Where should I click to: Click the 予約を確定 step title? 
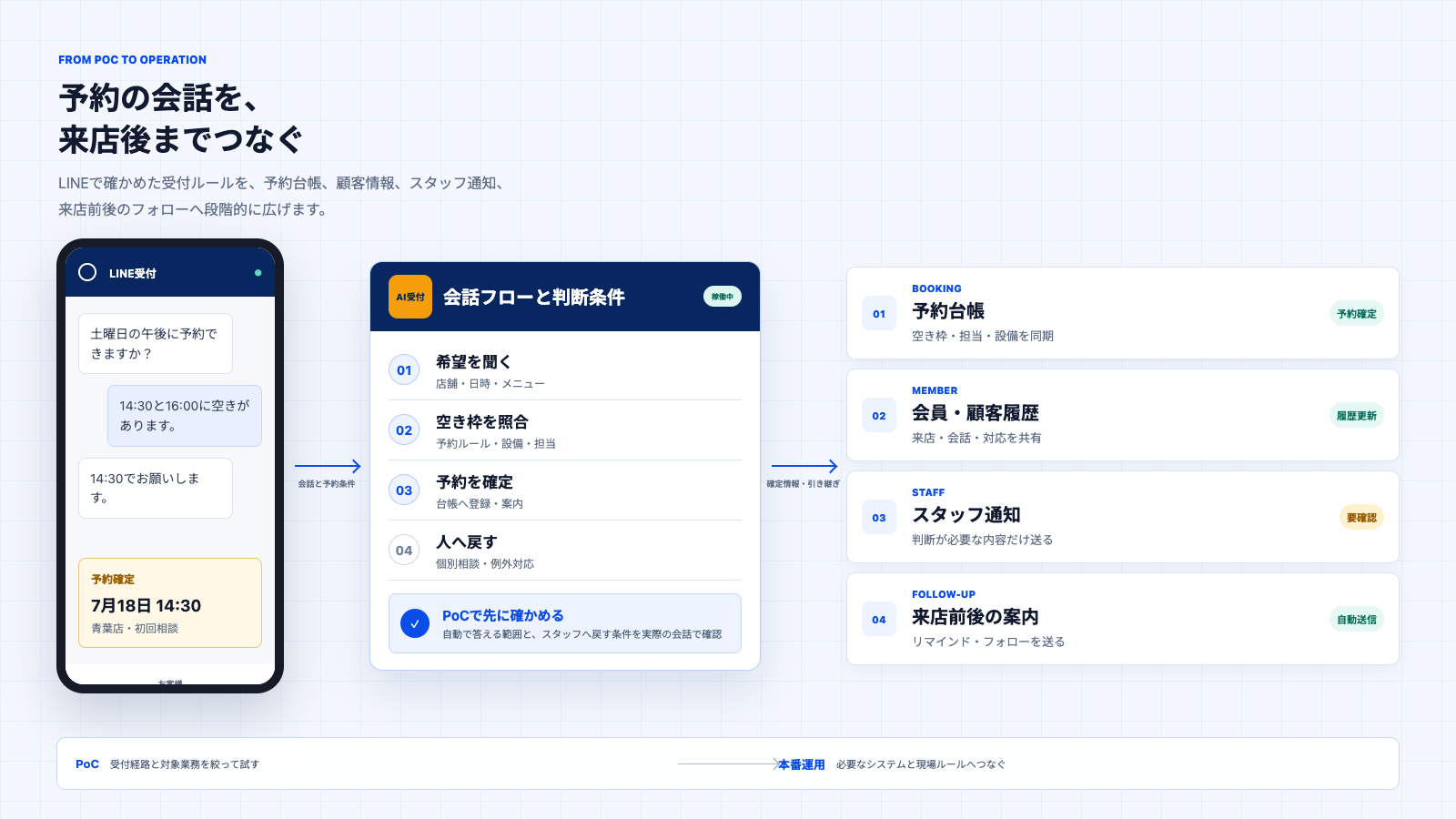point(474,481)
